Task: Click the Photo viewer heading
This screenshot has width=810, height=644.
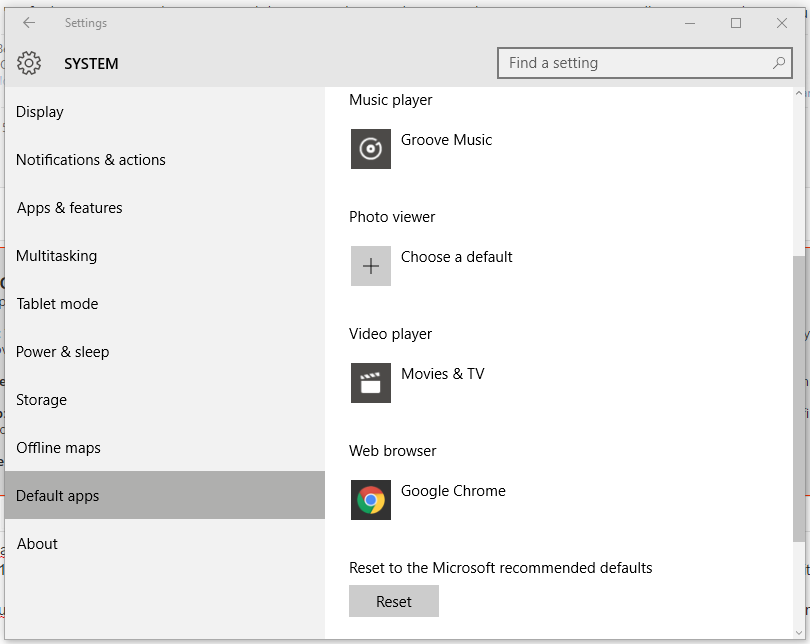Action: coord(392,217)
